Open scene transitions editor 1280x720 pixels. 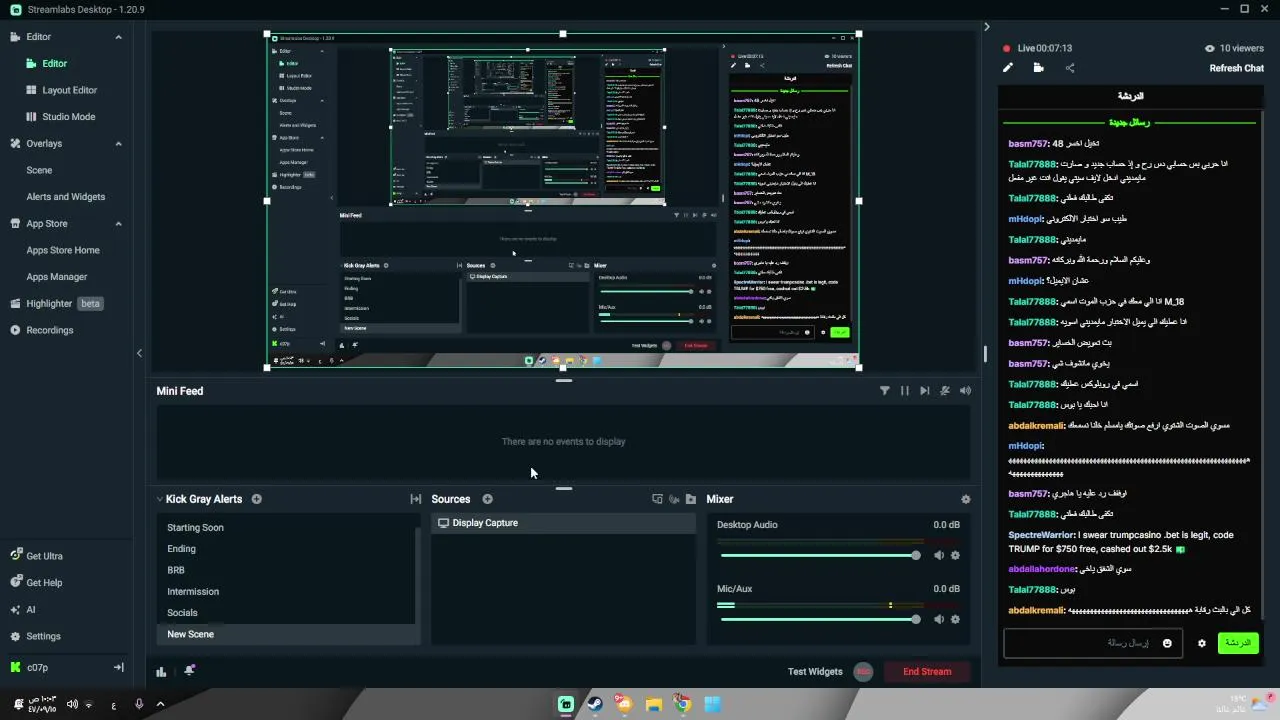click(415, 499)
